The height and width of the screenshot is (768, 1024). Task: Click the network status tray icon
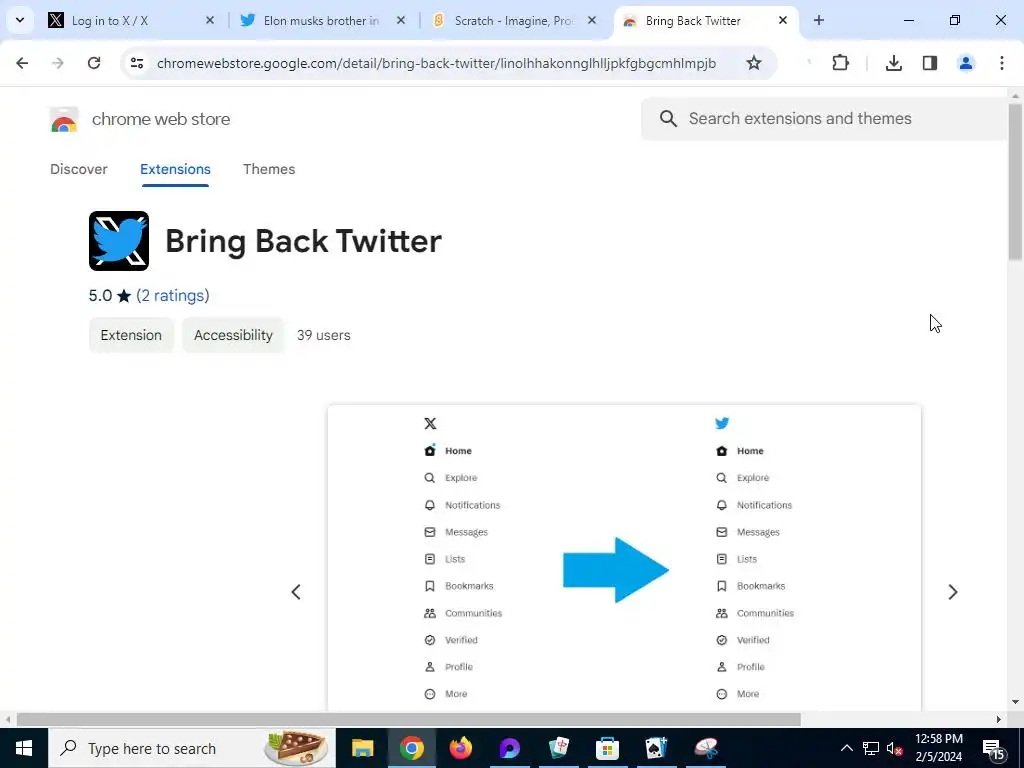click(x=871, y=748)
